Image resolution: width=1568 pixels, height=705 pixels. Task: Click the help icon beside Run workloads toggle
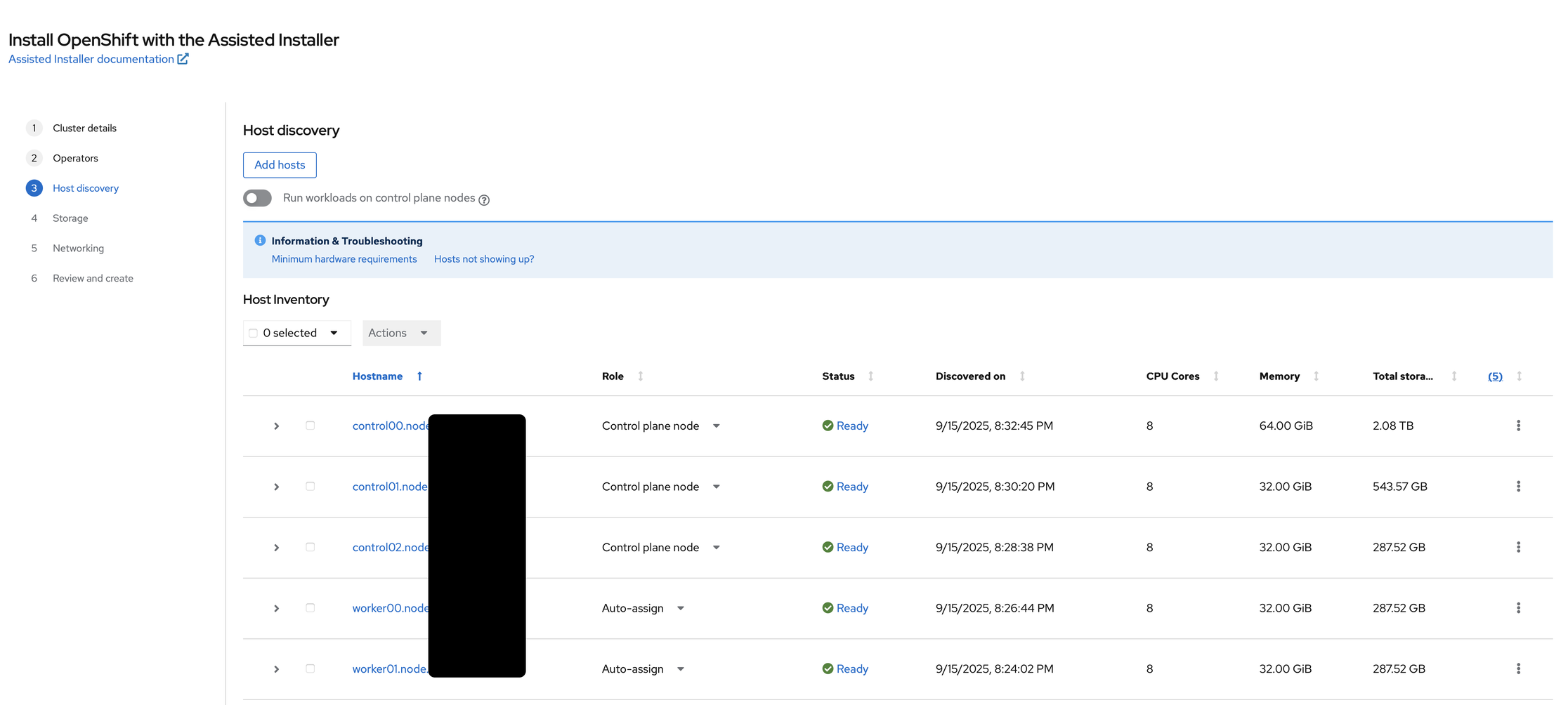[484, 200]
